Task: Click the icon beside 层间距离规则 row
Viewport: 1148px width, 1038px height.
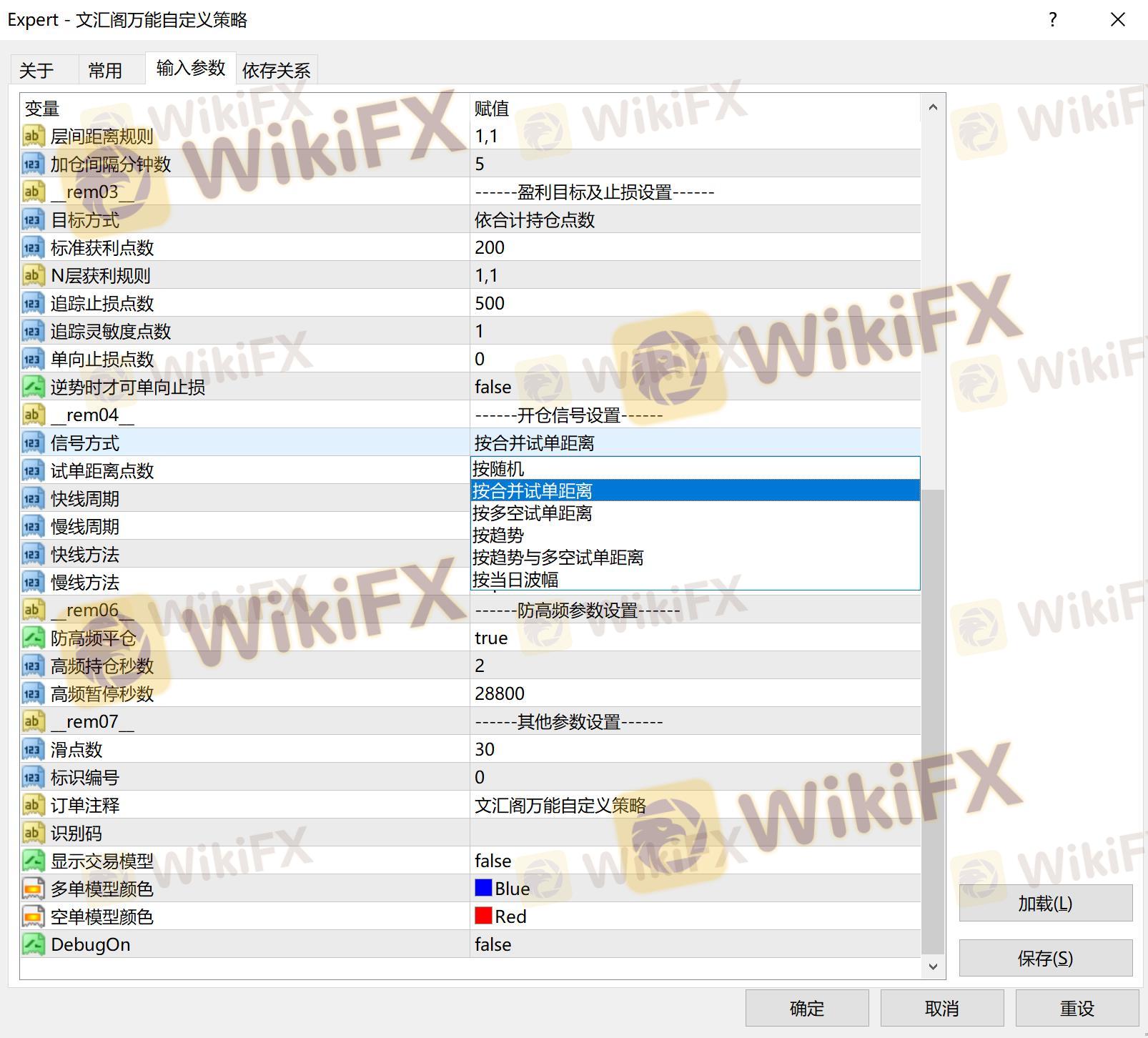Action: pos(33,136)
